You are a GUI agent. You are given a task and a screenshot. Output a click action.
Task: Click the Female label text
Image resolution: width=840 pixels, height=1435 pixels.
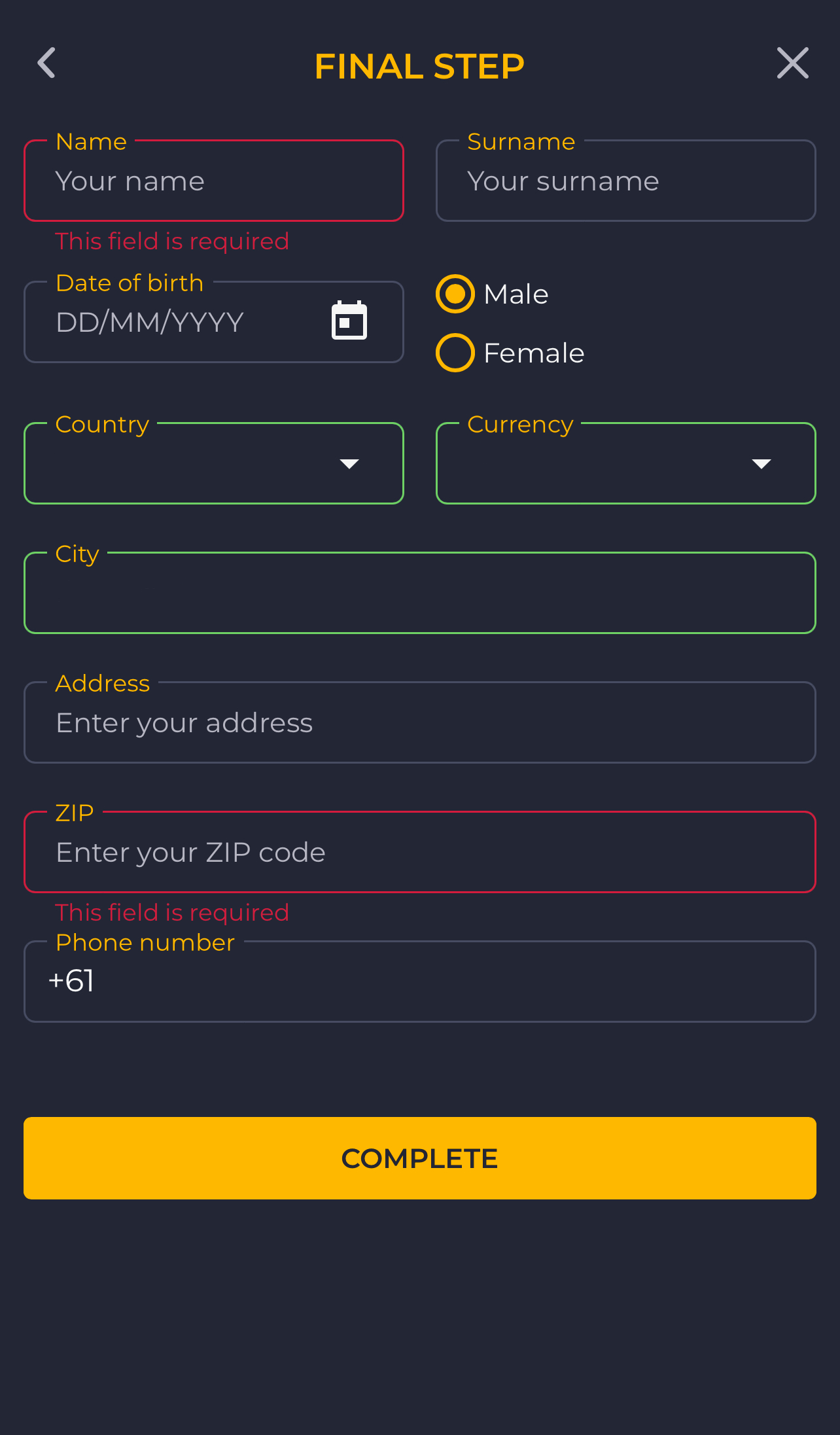coord(534,353)
